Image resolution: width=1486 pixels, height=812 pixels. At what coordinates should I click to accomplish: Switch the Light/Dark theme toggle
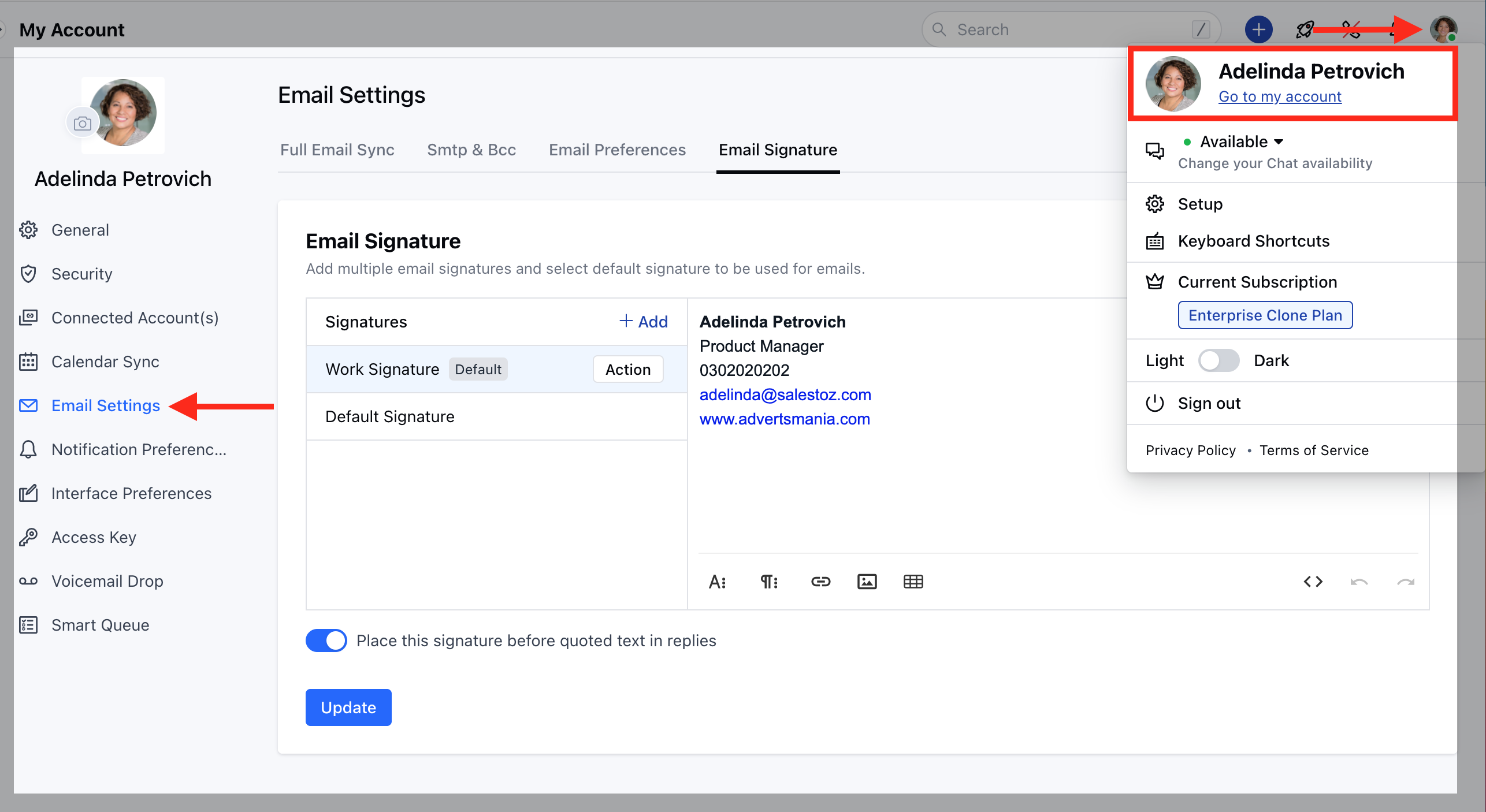1218,360
